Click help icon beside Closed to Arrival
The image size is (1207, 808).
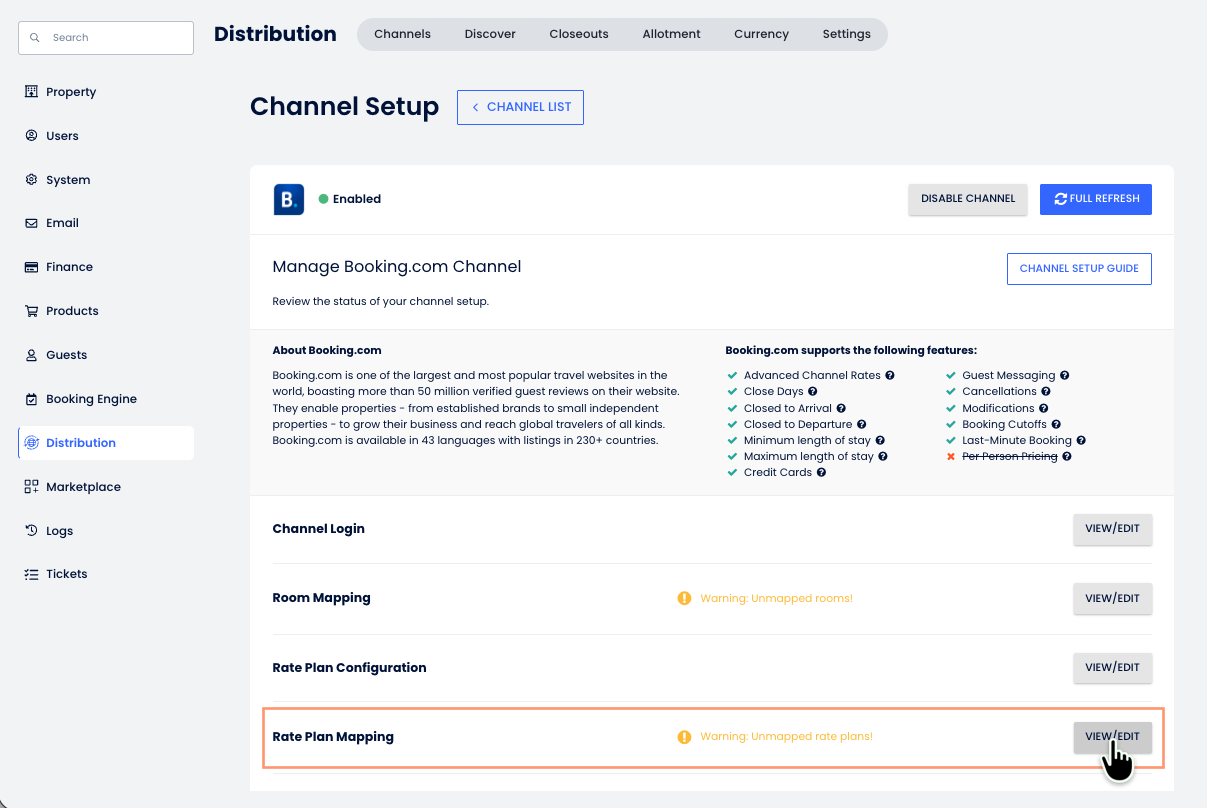pos(841,408)
